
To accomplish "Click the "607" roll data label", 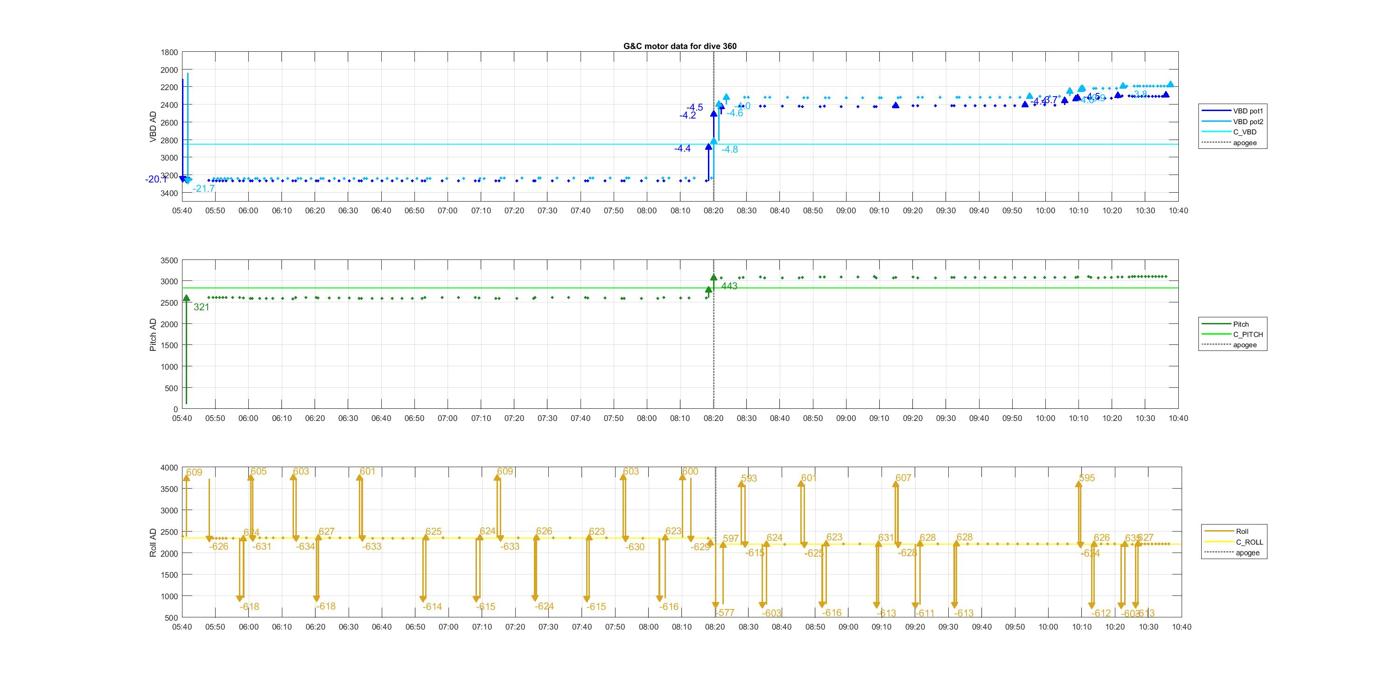I will click(904, 479).
